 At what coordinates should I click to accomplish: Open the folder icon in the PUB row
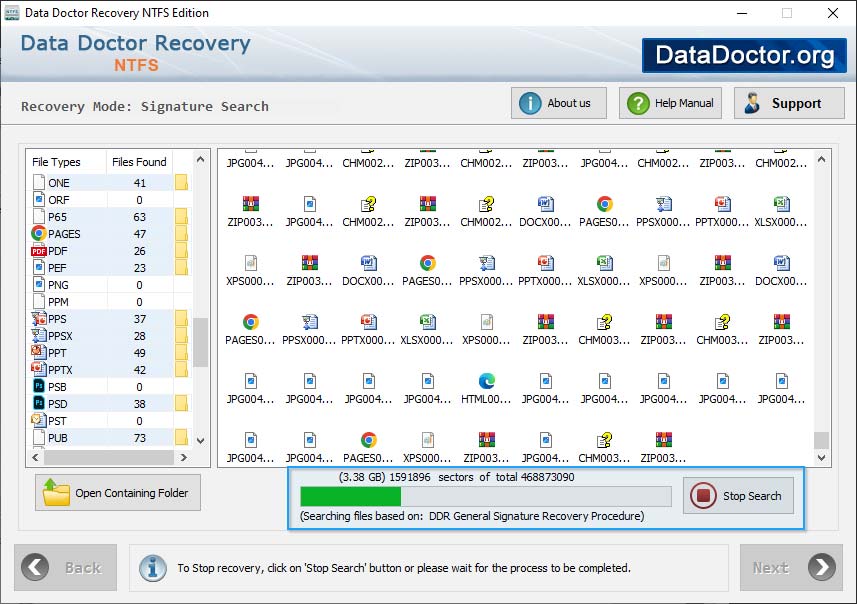click(x=181, y=437)
